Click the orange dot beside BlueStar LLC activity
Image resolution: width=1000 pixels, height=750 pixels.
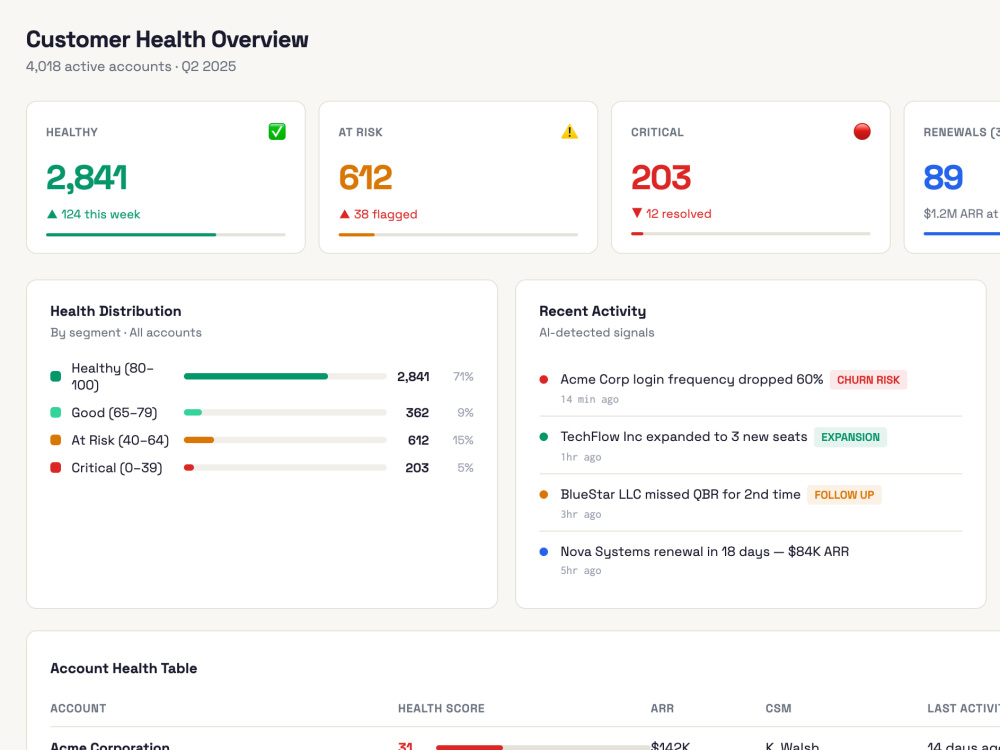pos(544,494)
